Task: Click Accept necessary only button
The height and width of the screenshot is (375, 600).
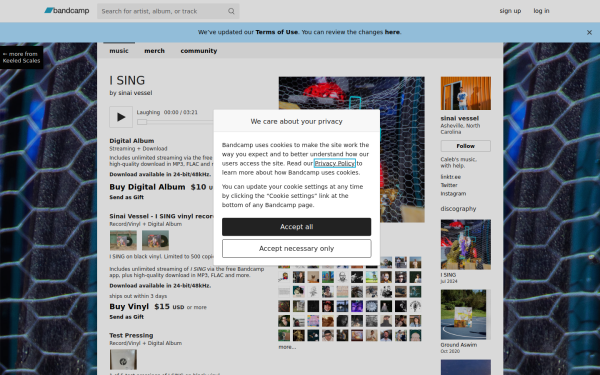Action: [x=297, y=249]
